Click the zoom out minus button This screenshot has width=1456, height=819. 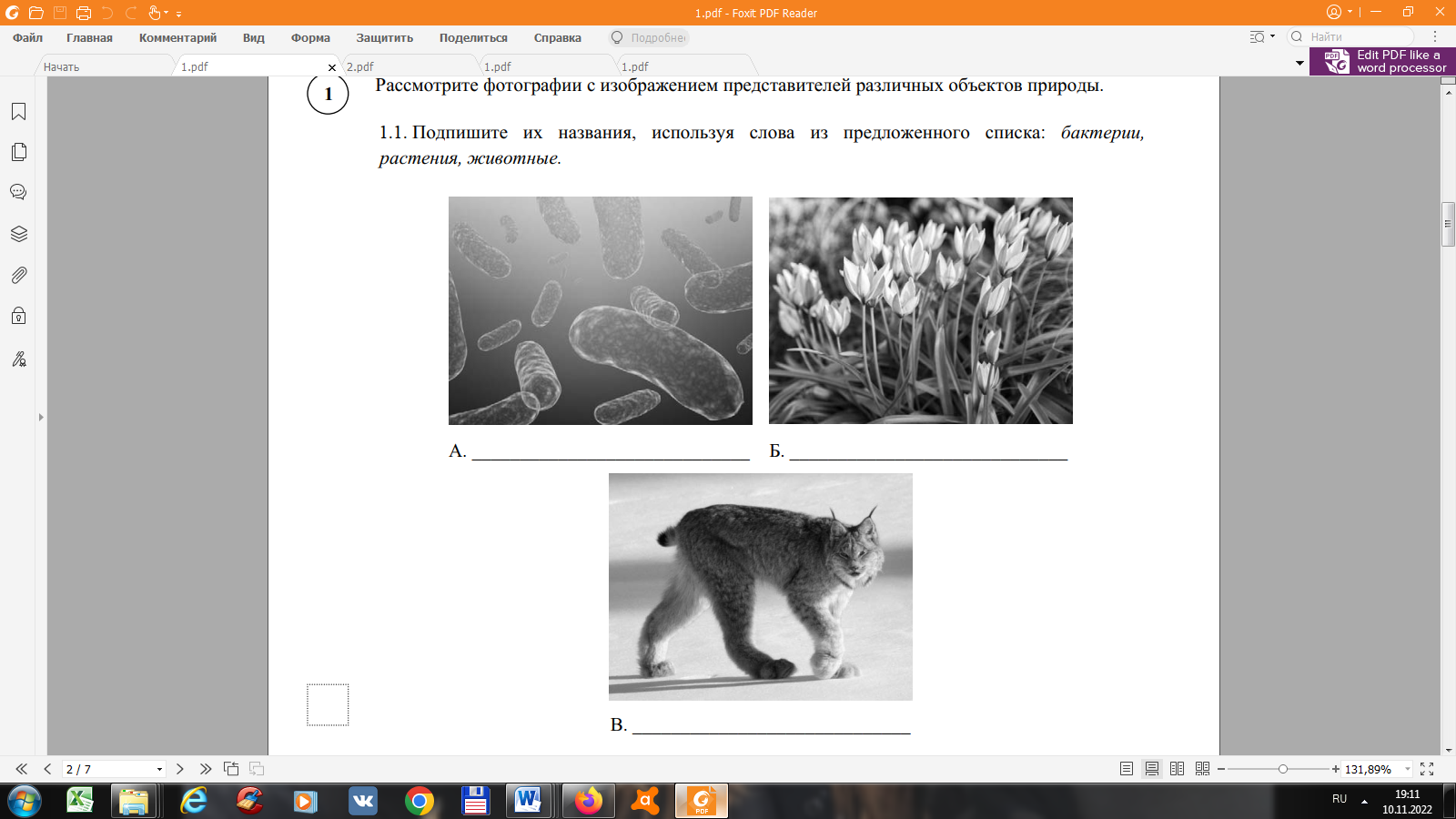pos(1221,769)
